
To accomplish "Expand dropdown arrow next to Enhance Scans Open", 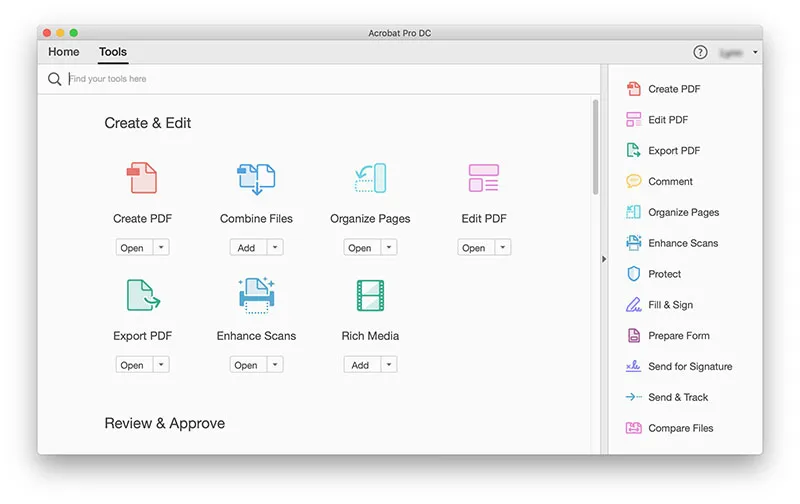I will pos(275,365).
